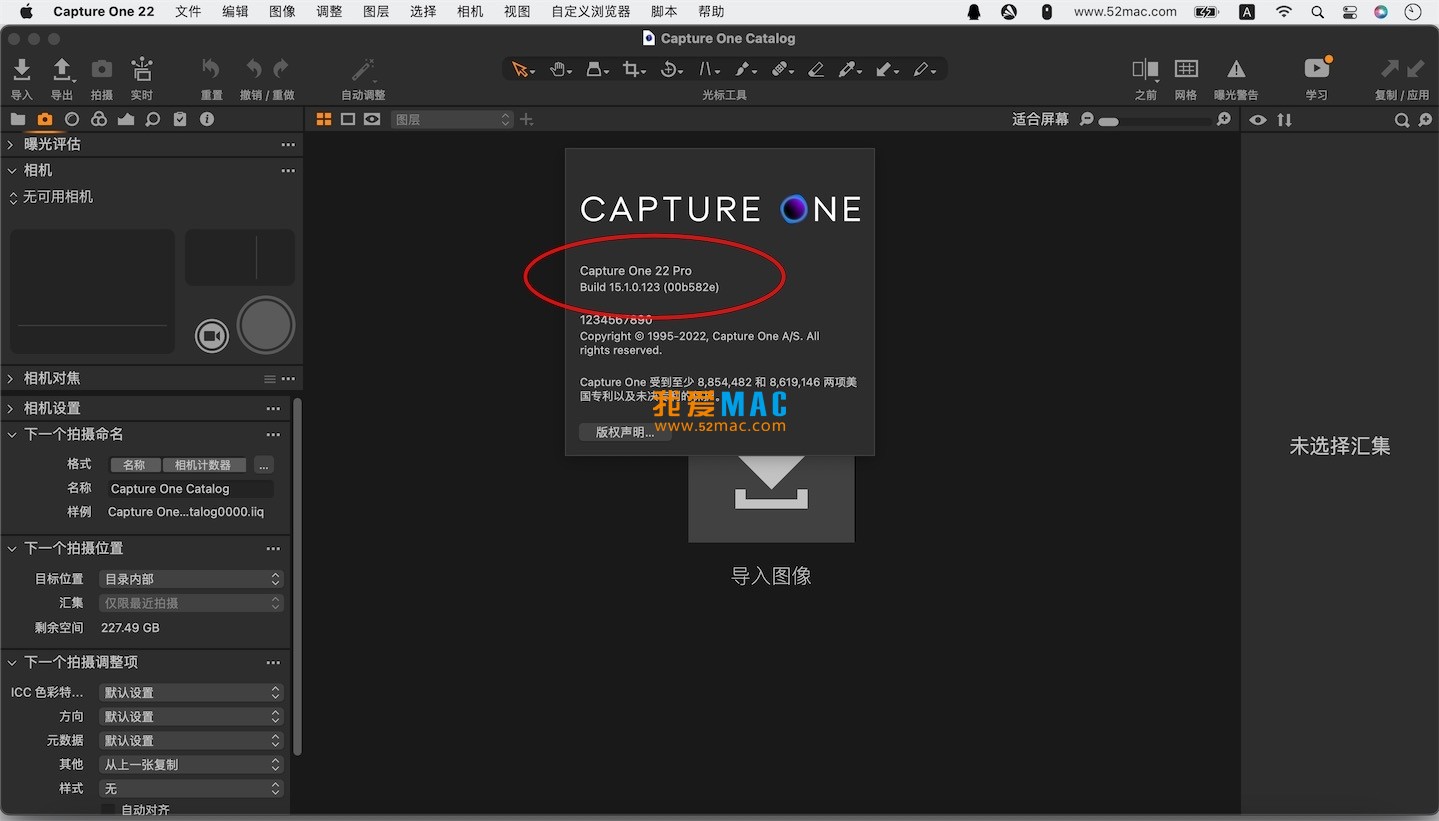Select the Pan (hand) tool

(x=558, y=69)
